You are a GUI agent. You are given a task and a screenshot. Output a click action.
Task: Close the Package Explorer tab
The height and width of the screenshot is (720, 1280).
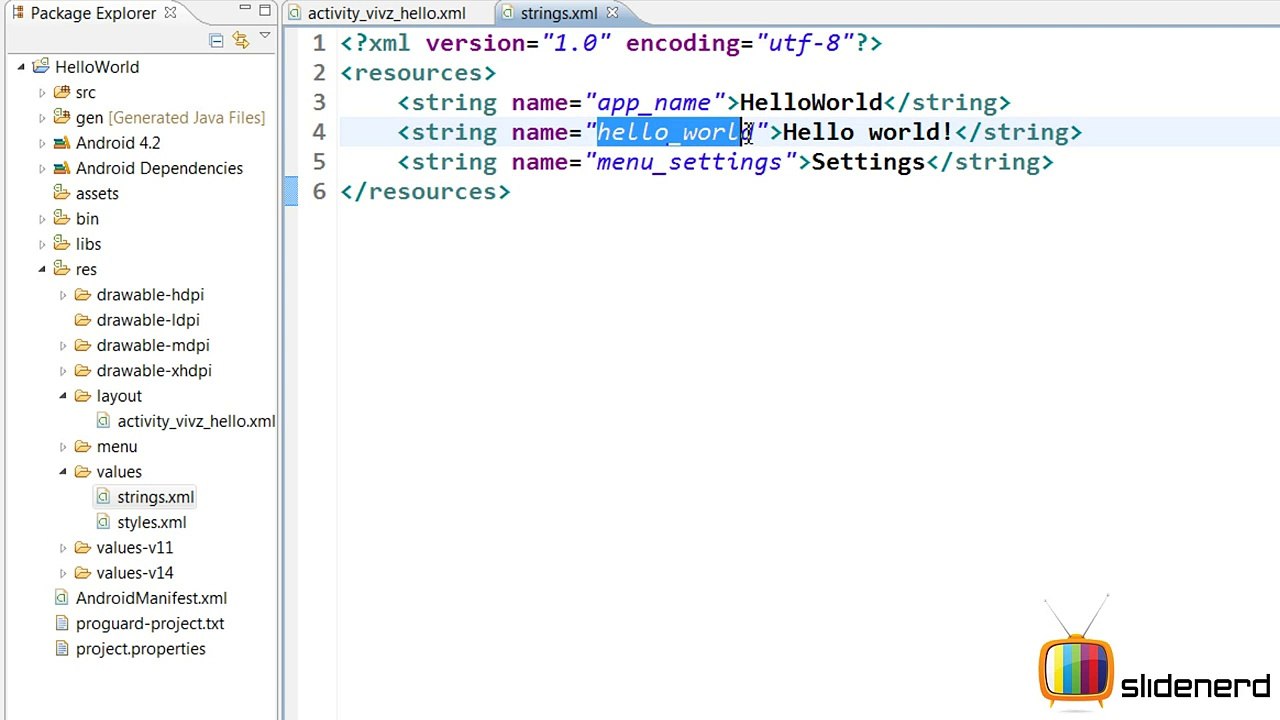pos(170,13)
